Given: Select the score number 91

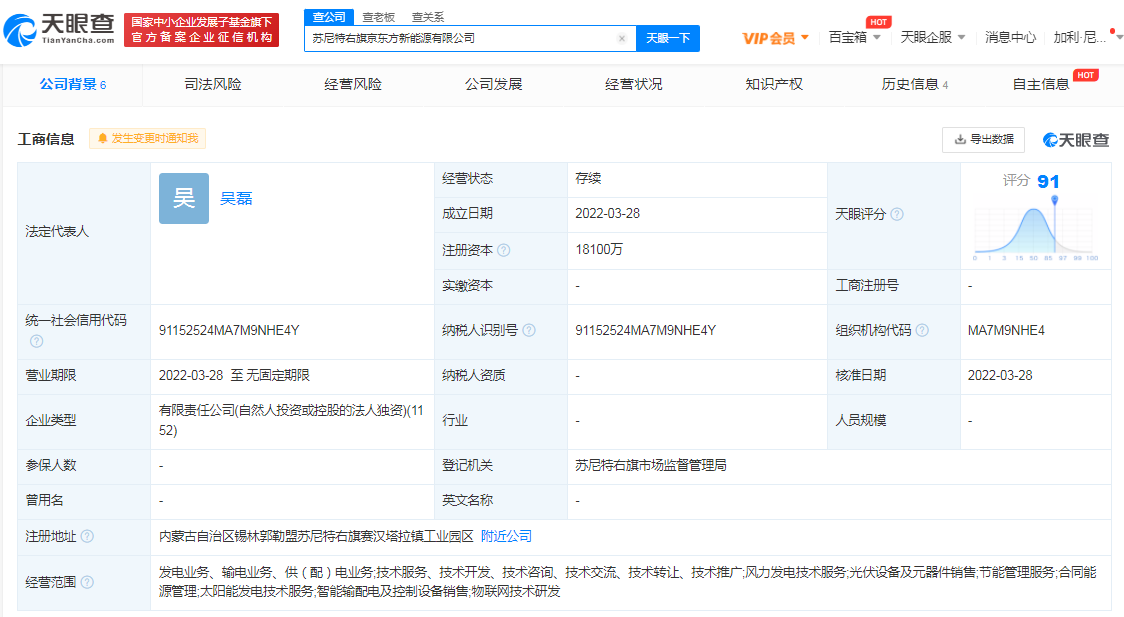Looking at the screenshot, I should point(1048,182).
